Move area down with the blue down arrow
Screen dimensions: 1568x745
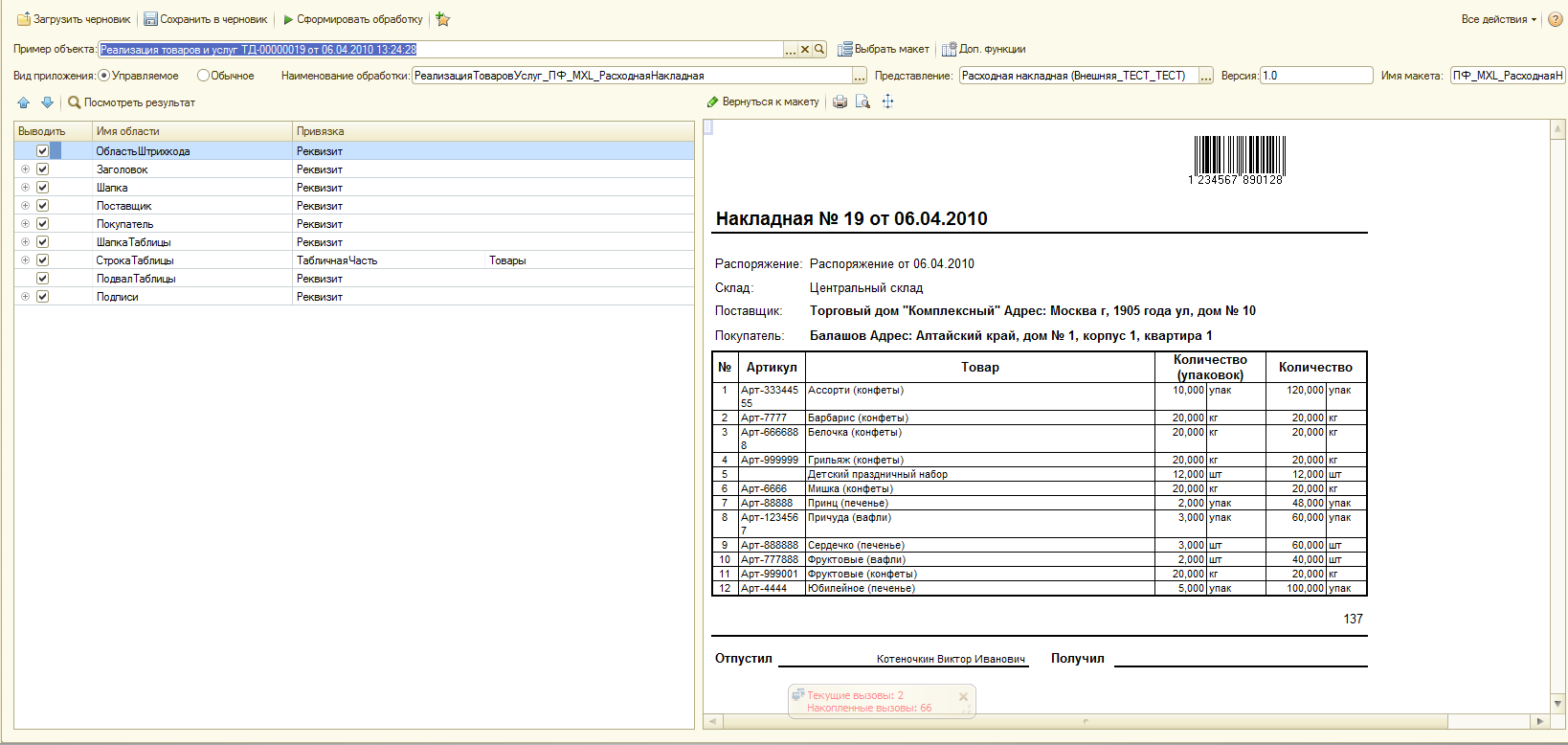tap(47, 102)
